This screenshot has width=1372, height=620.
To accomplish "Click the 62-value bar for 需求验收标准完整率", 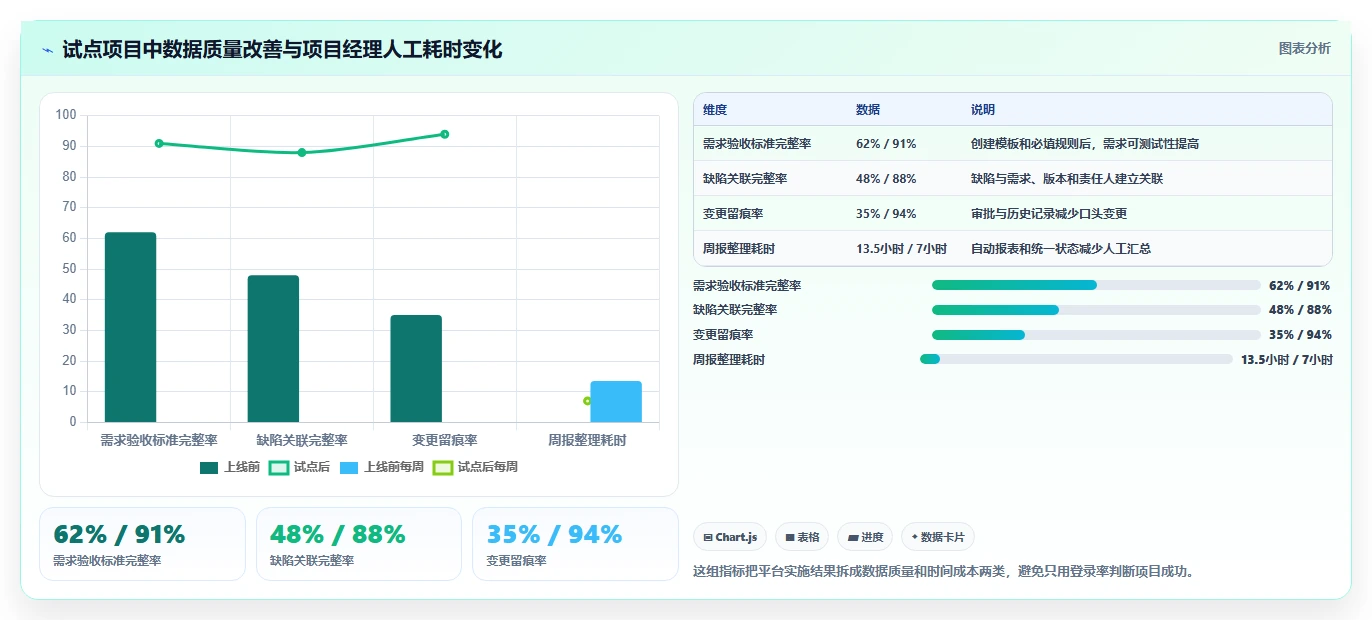I will click(130, 327).
